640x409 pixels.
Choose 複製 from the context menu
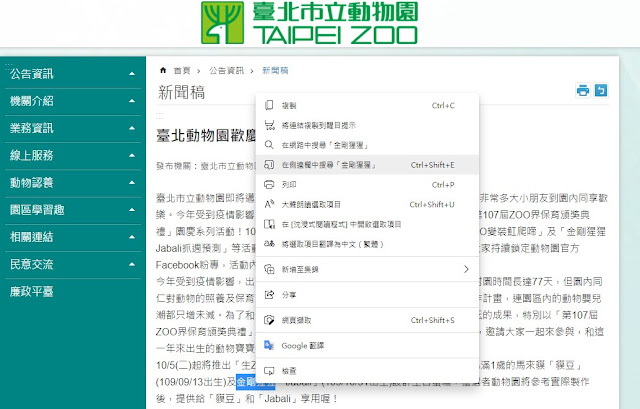coord(367,105)
